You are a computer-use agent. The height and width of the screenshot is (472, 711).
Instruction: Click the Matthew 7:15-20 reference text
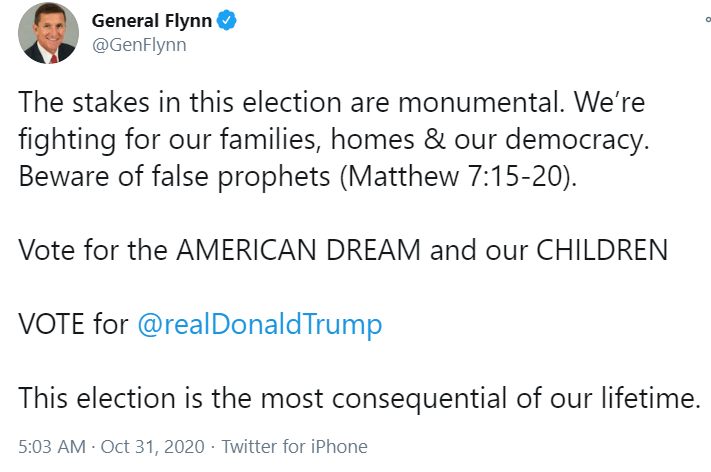pos(458,176)
